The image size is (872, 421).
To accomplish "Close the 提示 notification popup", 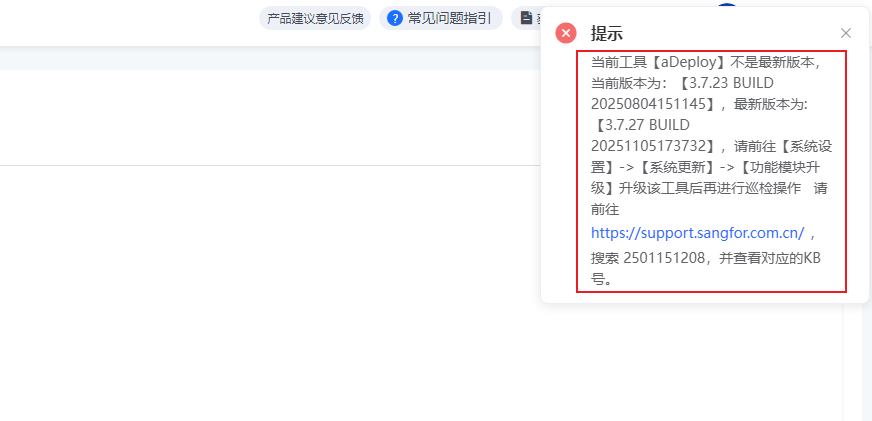I will coord(846,33).
